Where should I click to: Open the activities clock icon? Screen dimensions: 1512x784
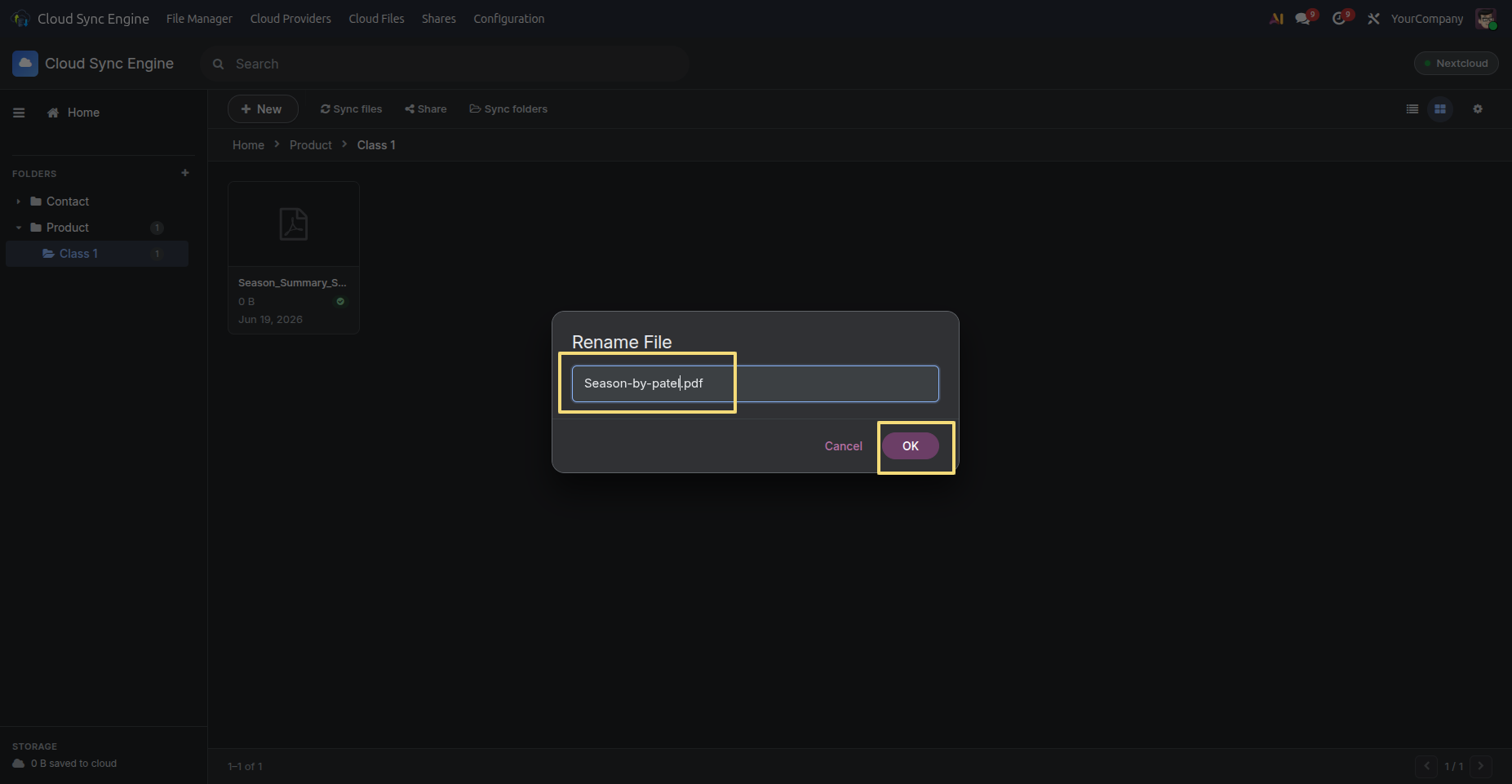1340,19
